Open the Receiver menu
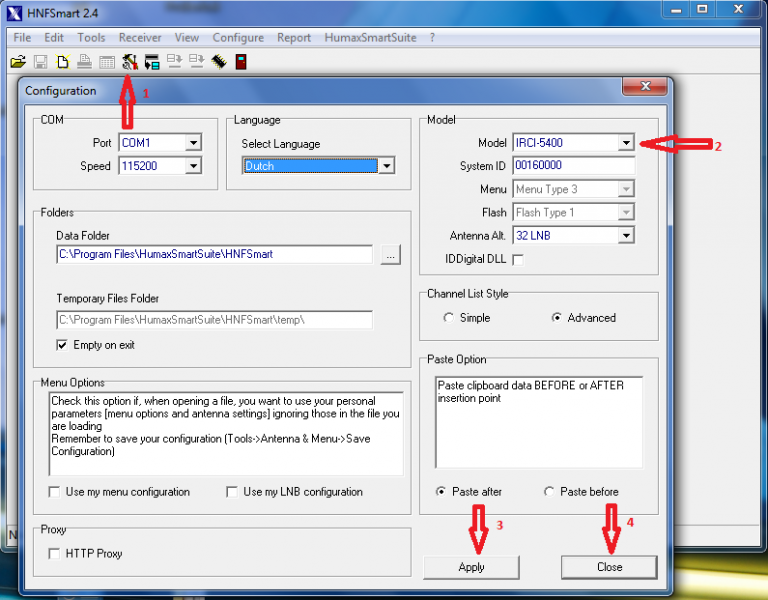Image resolution: width=768 pixels, height=600 pixels. pyautogui.click(x=140, y=38)
